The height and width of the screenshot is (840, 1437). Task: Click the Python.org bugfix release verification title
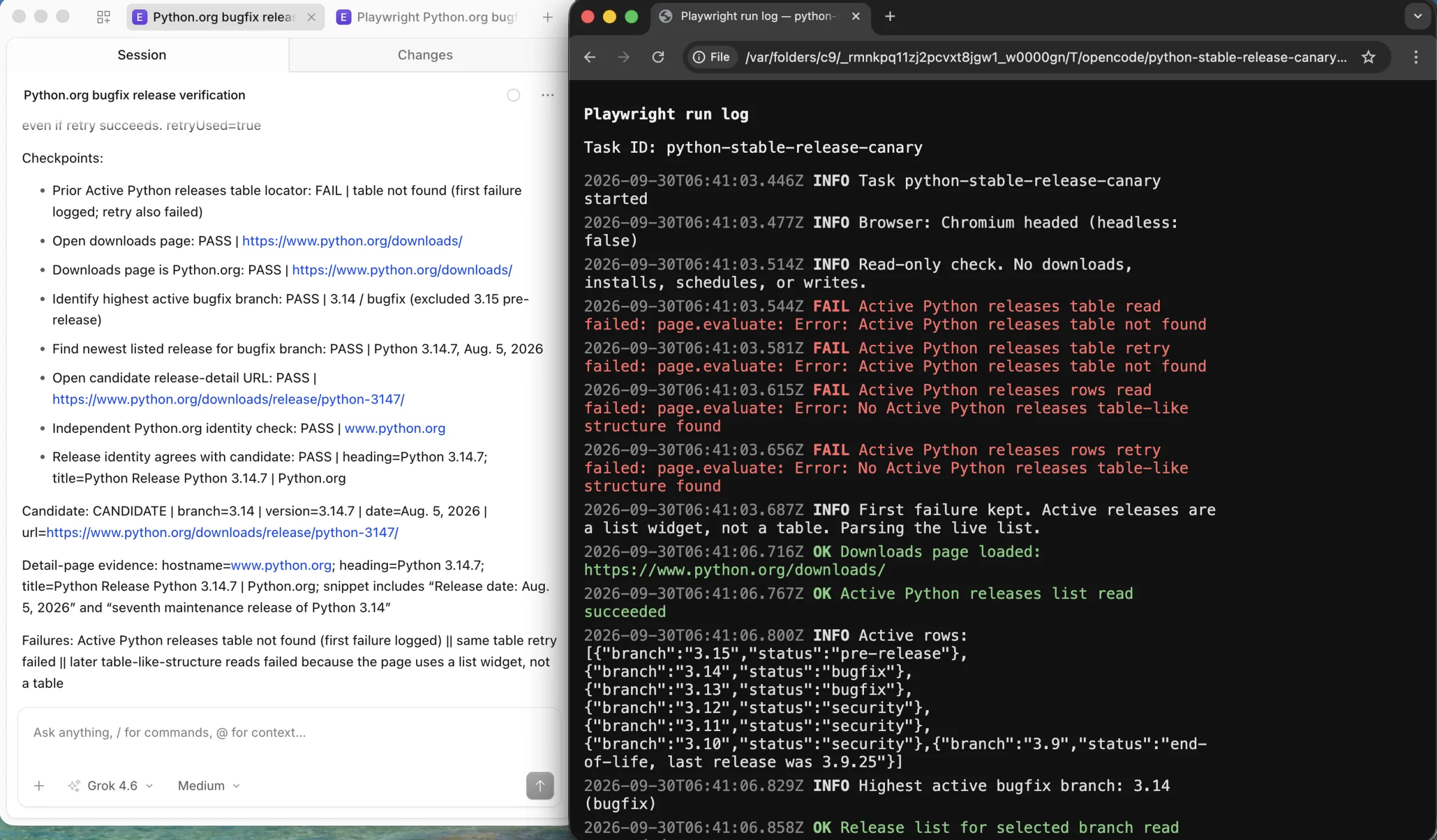(x=134, y=95)
